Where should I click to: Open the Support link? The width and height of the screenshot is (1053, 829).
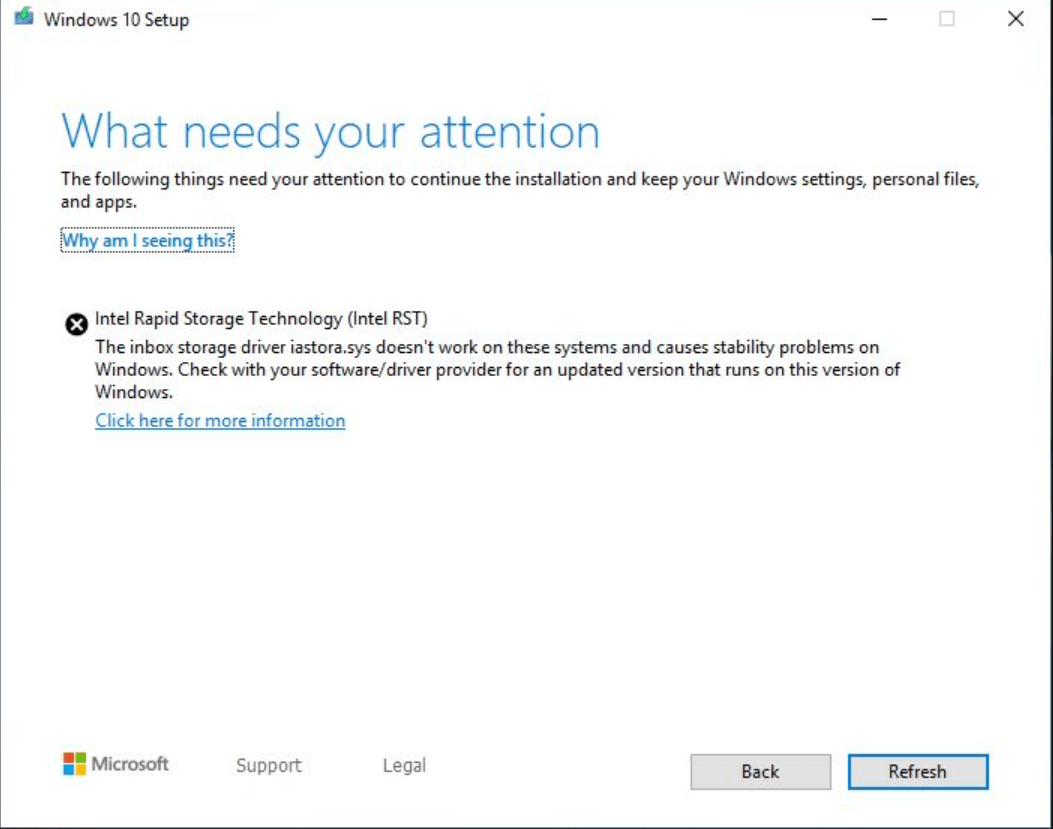269,765
